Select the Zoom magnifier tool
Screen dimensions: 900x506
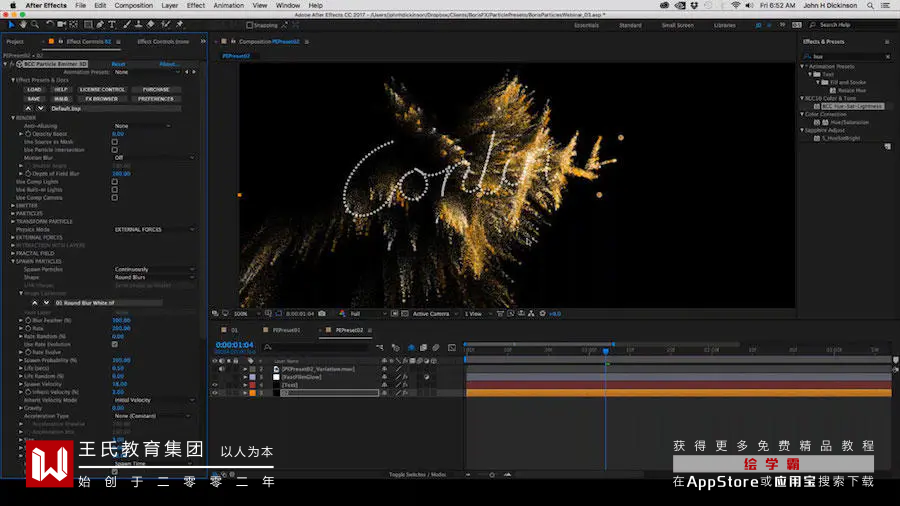35,25
